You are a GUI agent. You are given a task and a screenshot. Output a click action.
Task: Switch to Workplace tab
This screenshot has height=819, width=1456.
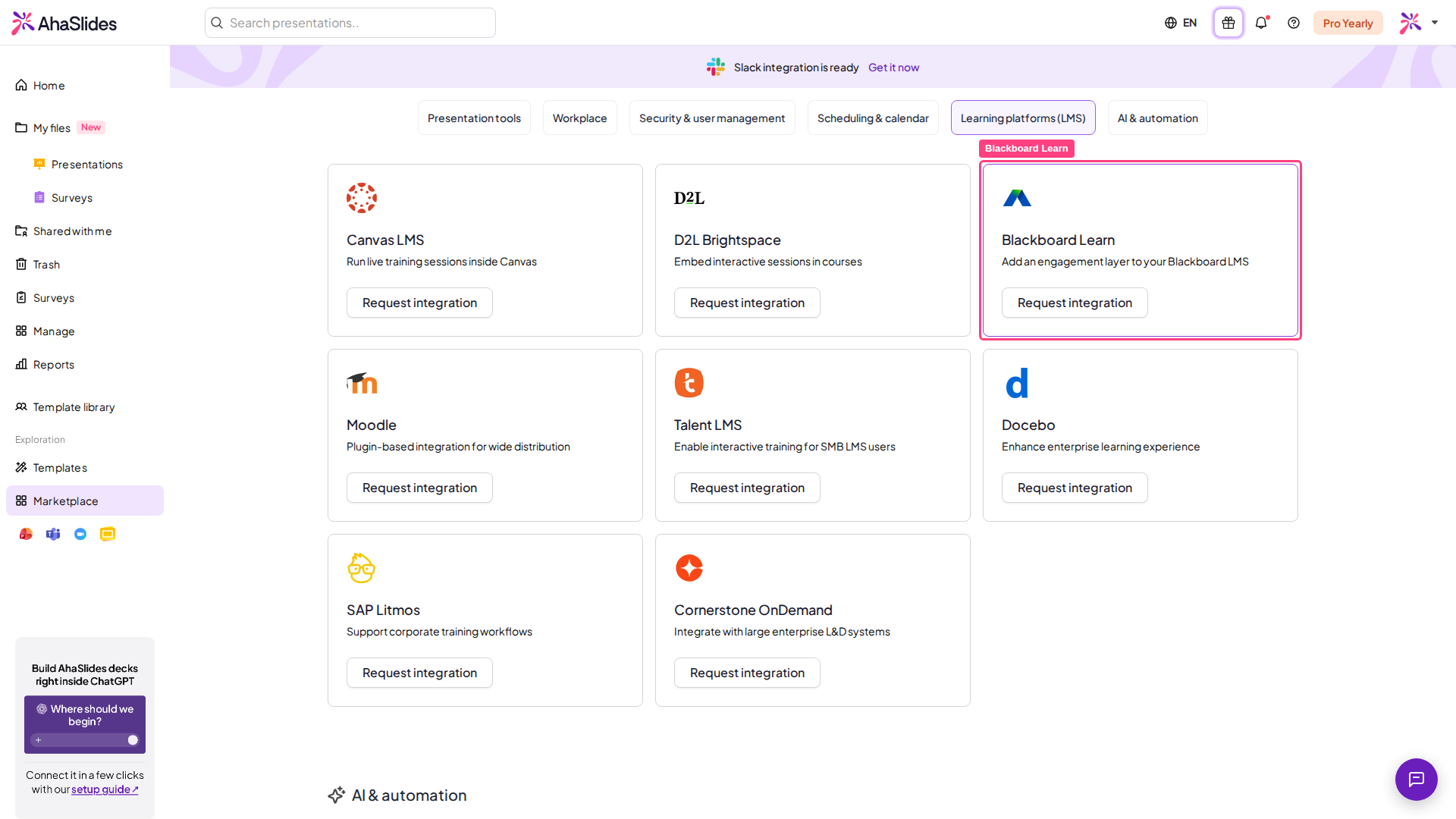coord(579,118)
